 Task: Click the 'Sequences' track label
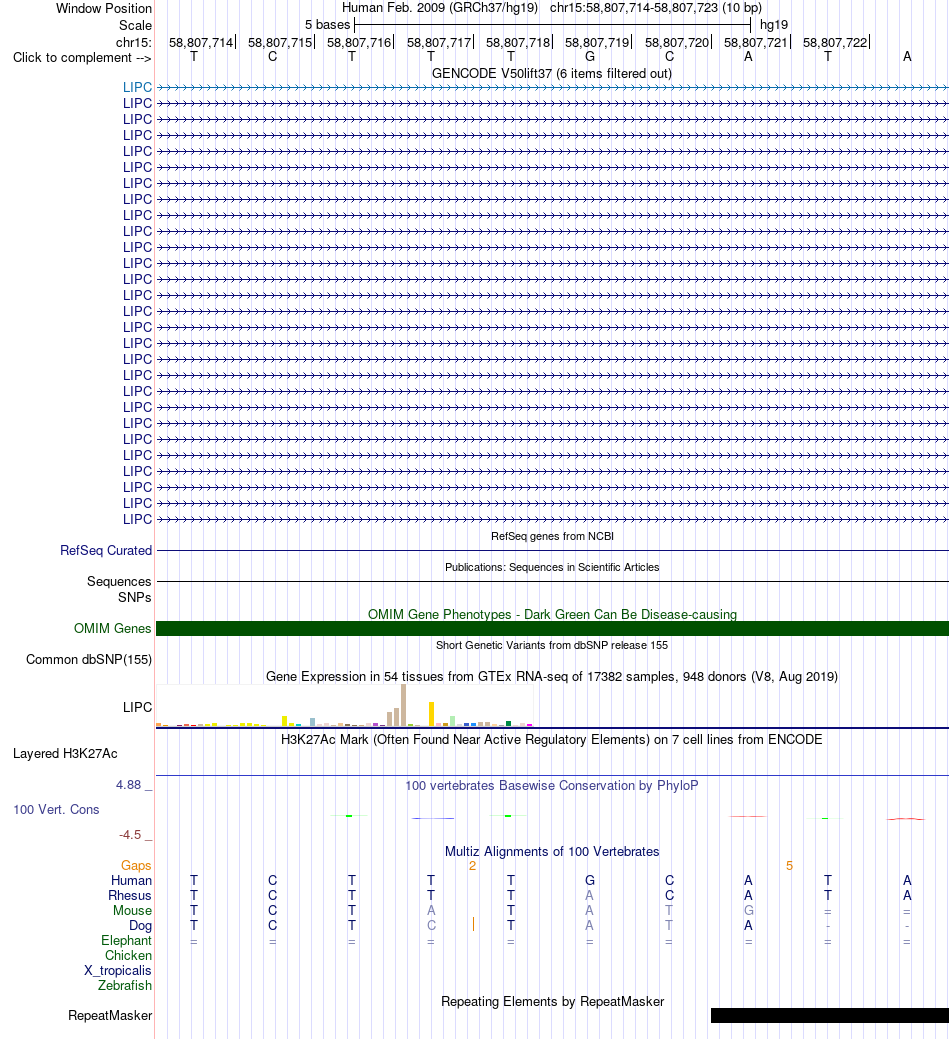pyautogui.click(x=119, y=582)
